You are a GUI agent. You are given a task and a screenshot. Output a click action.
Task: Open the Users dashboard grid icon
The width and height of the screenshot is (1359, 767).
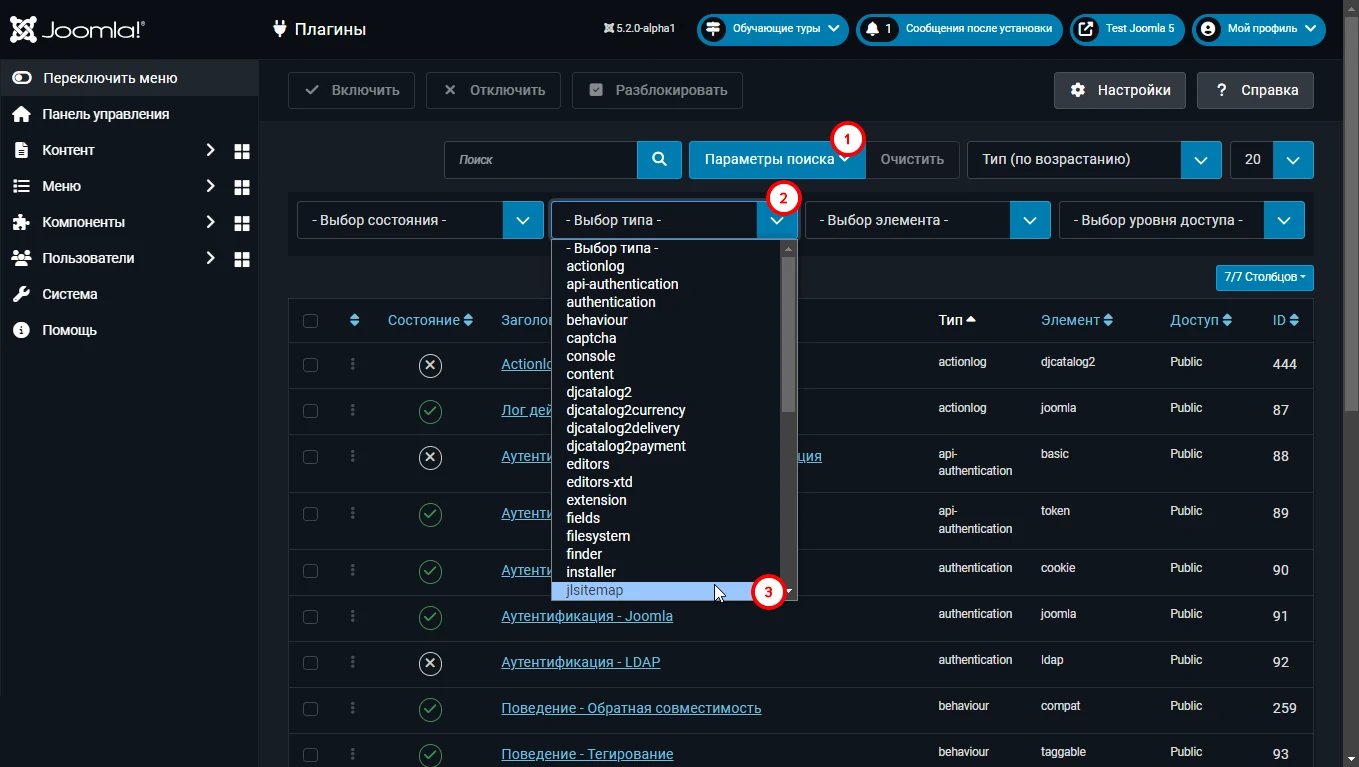pyautogui.click(x=241, y=259)
